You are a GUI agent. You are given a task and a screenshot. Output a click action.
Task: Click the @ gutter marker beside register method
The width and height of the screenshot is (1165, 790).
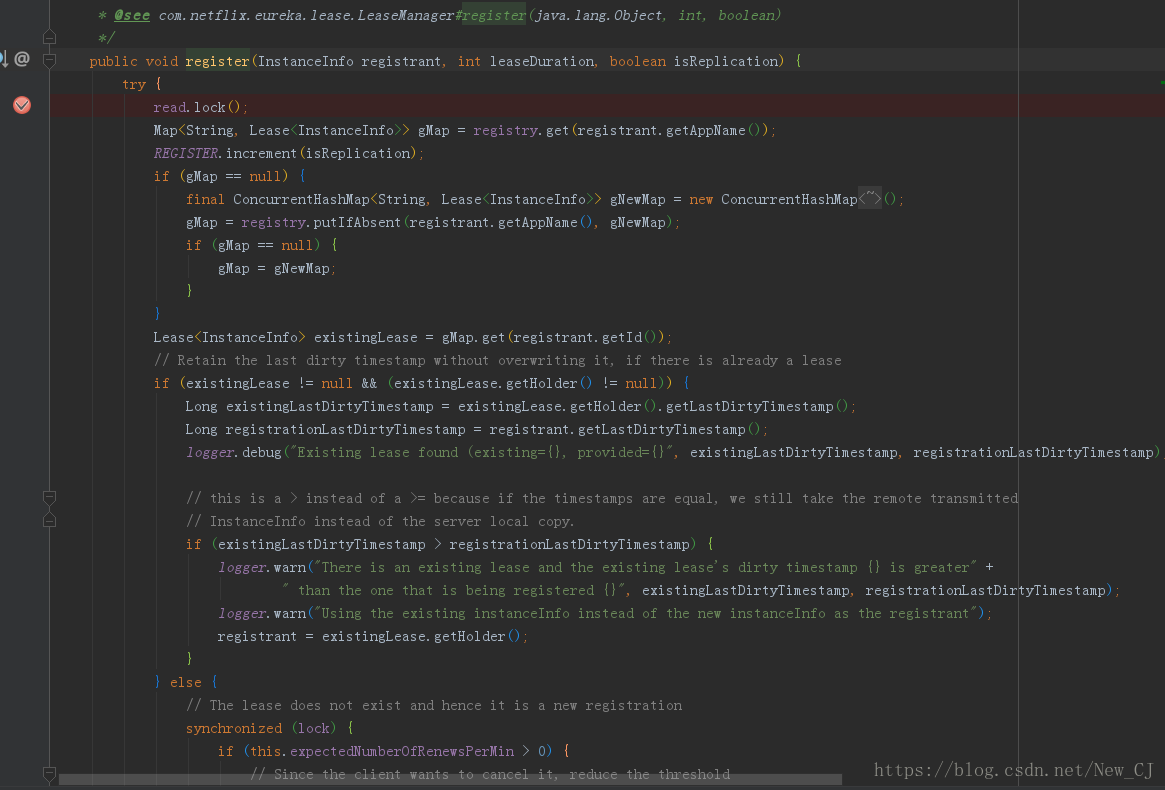pyautogui.click(x=22, y=59)
